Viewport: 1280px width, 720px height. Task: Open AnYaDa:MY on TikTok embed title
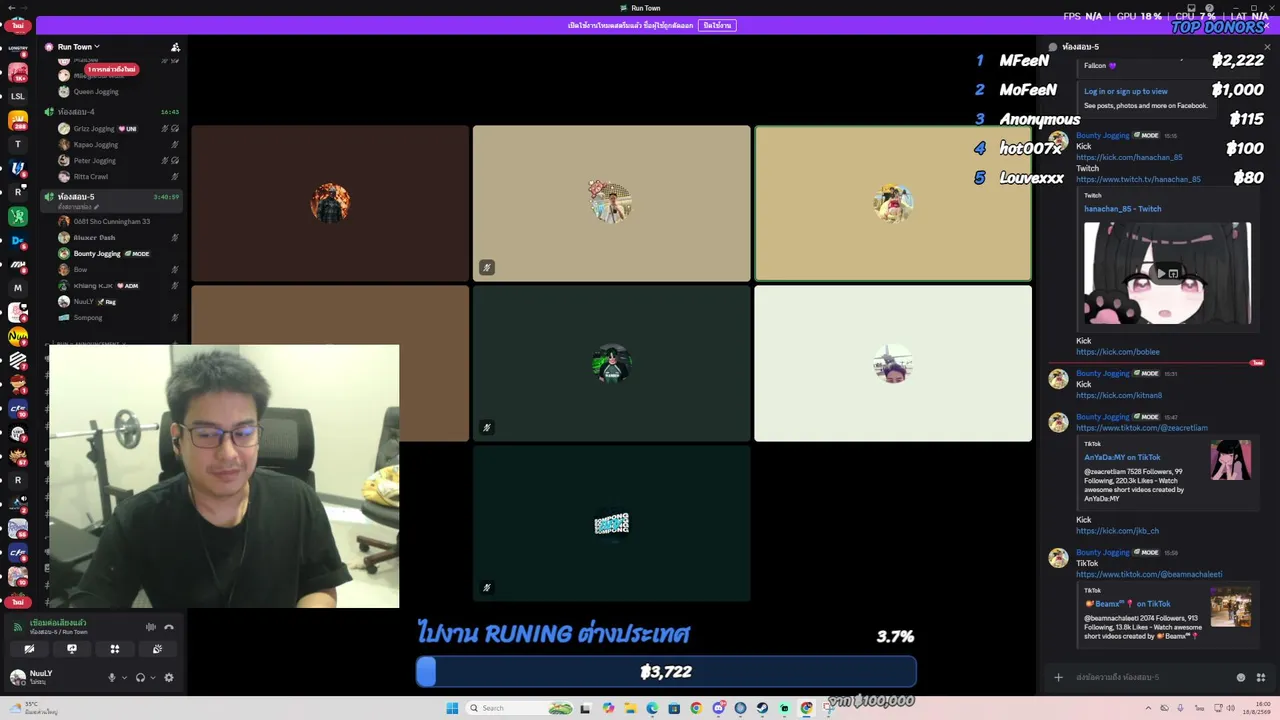[x=1122, y=457]
